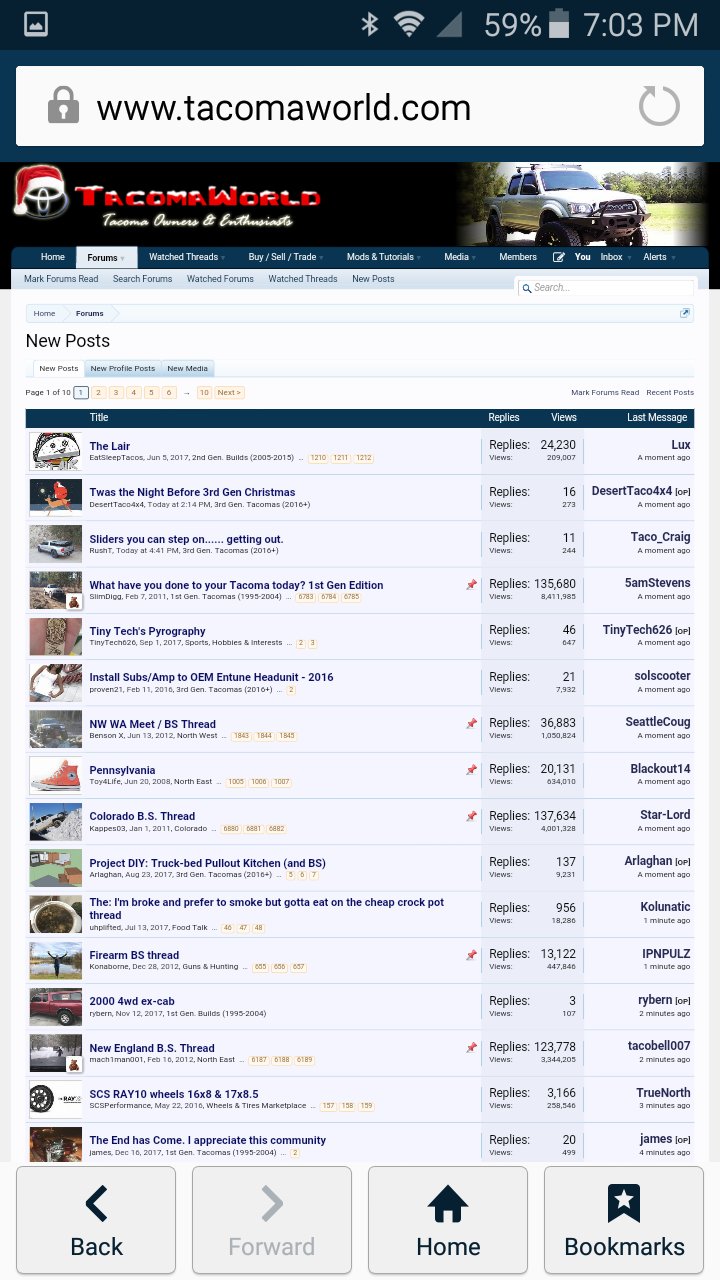This screenshot has width=720, height=1280.
Task: Open the Members navigation tab
Action: 518,257
